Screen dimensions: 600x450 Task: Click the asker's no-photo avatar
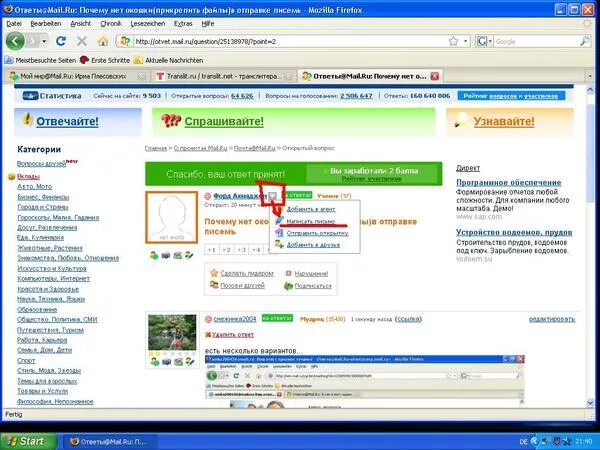point(171,217)
